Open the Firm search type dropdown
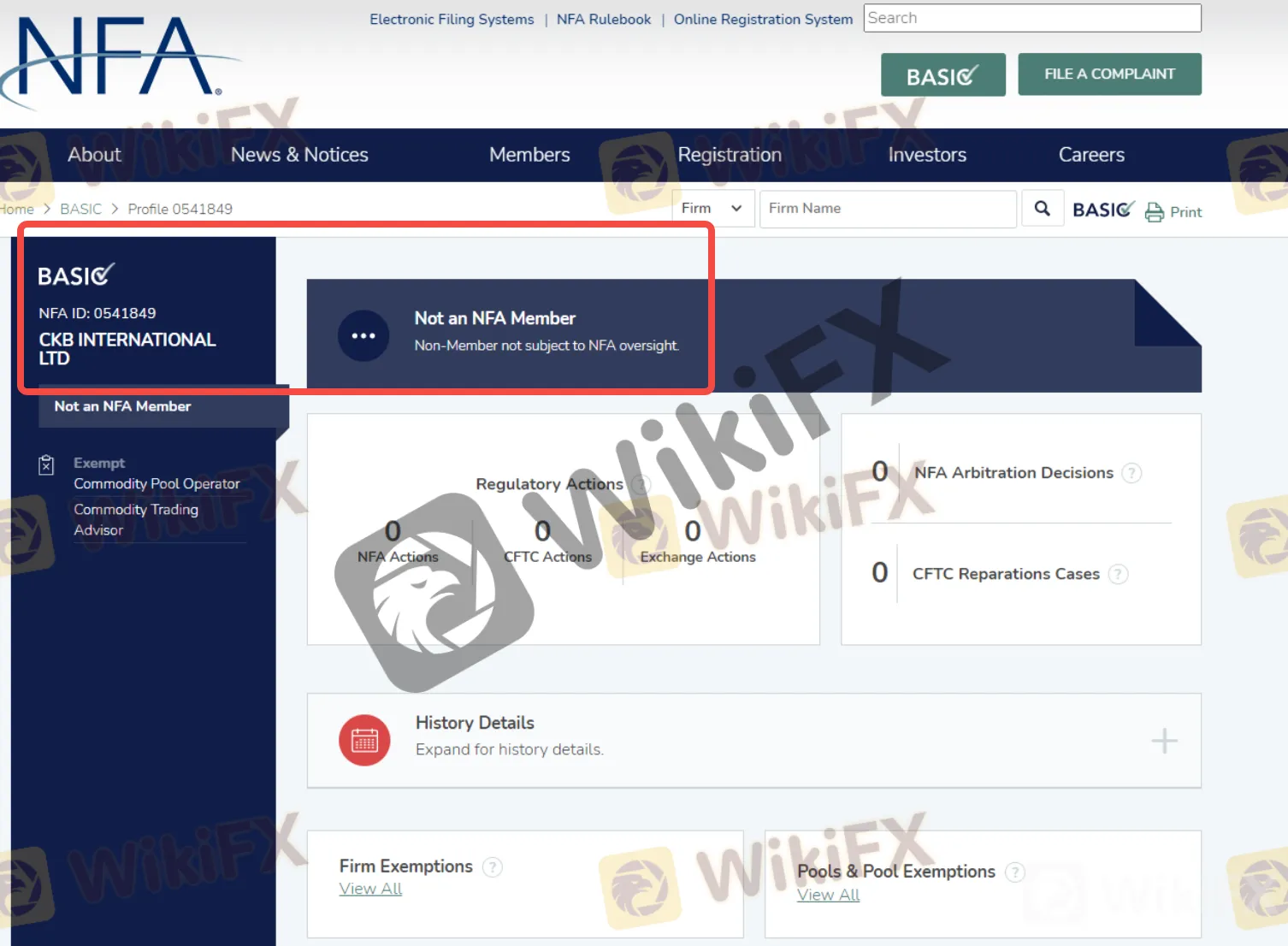This screenshot has height=946, width=1288. point(712,209)
